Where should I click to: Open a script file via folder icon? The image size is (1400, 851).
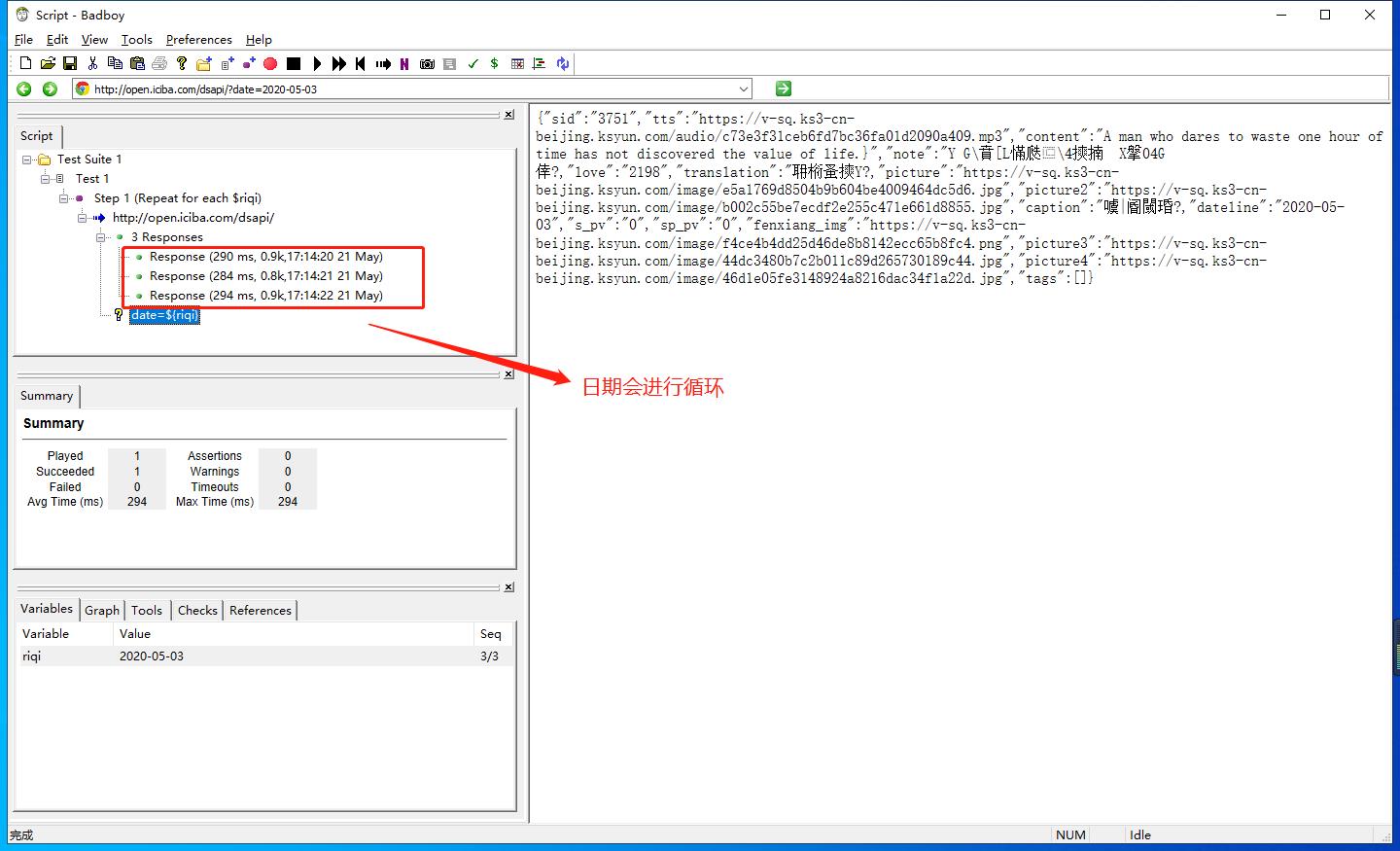pos(48,63)
